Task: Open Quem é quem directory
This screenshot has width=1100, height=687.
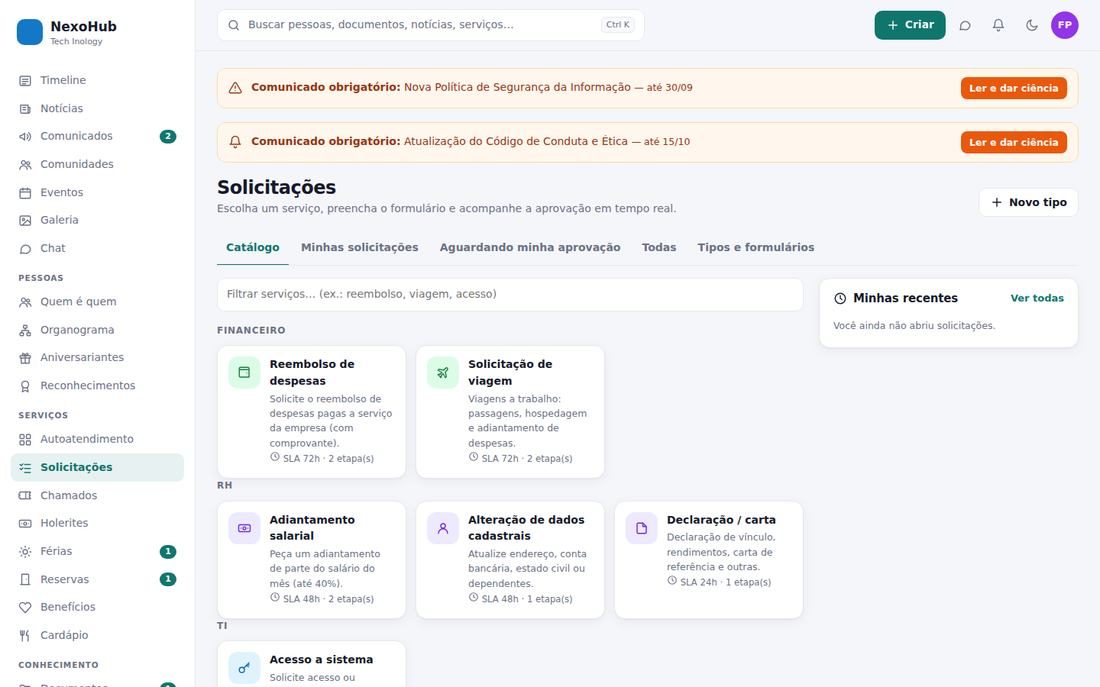Action: (x=97, y=302)
